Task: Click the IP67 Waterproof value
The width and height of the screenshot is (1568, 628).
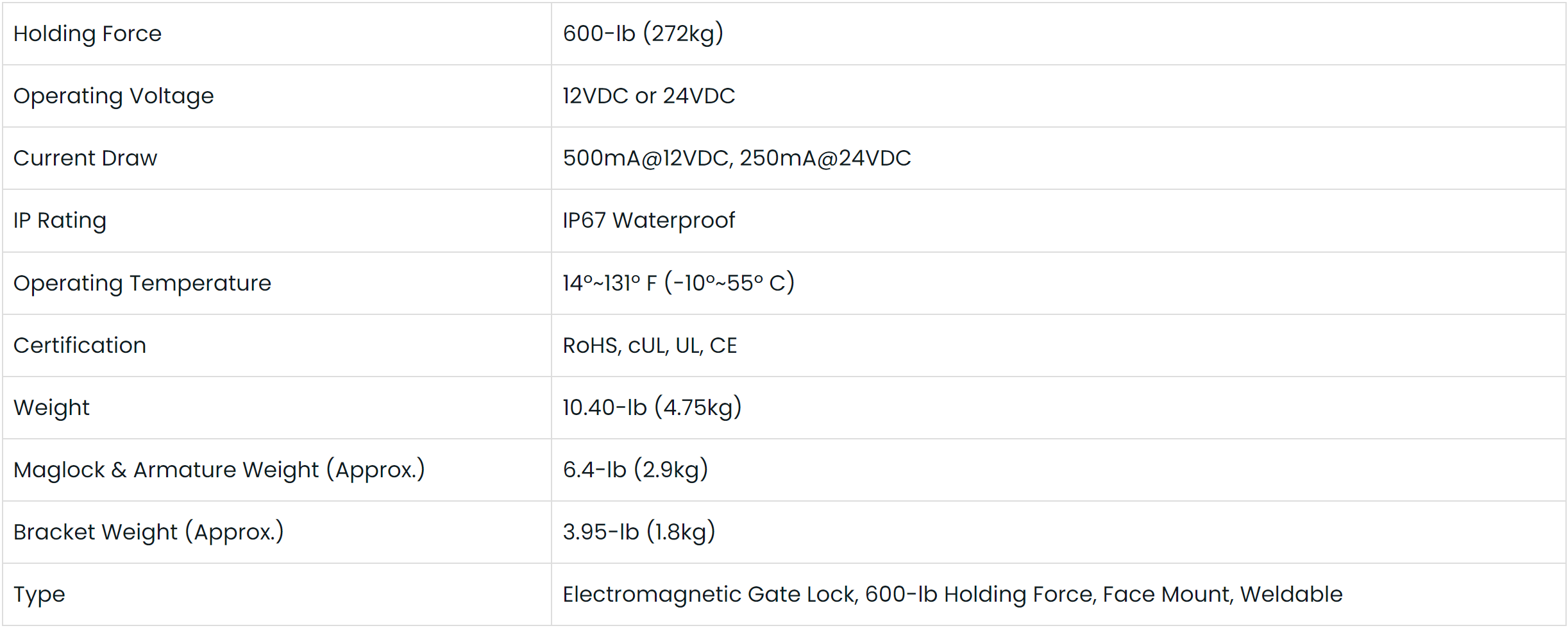Action: pyautogui.click(x=648, y=220)
